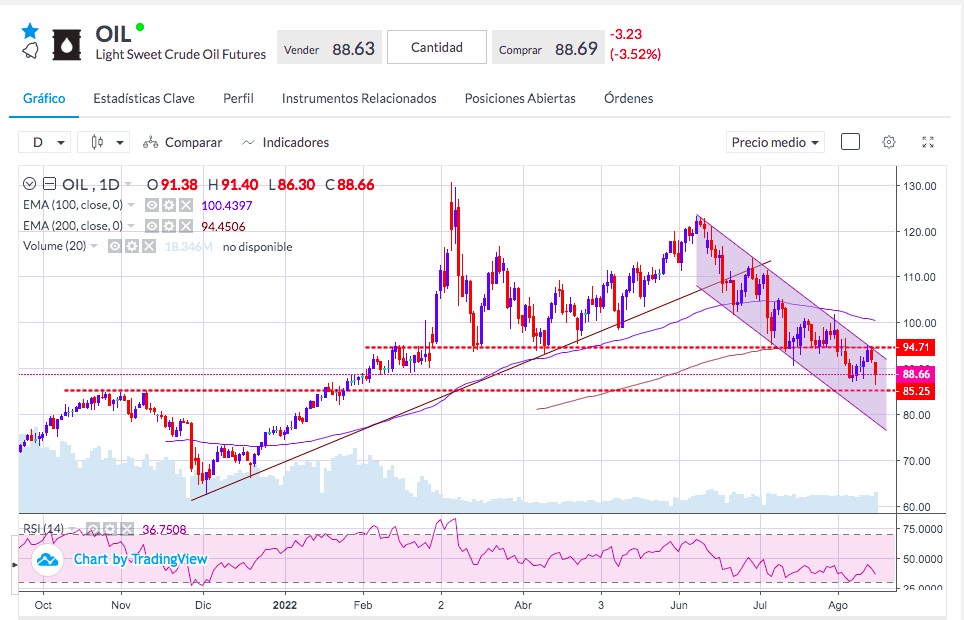Click the Indicadores wave icon
Image resolution: width=964 pixels, height=620 pixels.
tap(248, 143)
